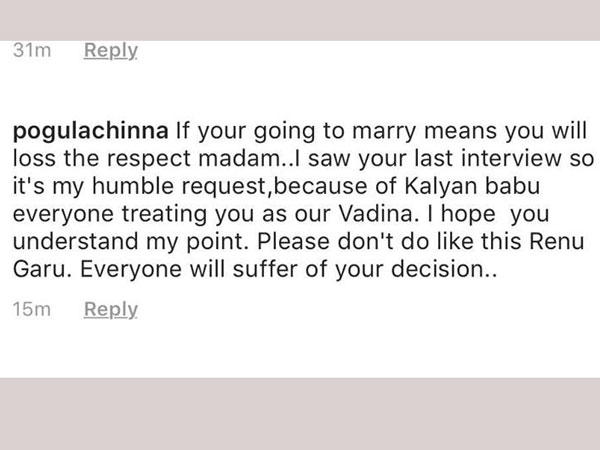Click the 31m comment timestamp
Image resolution: width=600 pixels, height=450 pixels.
click(x=32, y=50)
